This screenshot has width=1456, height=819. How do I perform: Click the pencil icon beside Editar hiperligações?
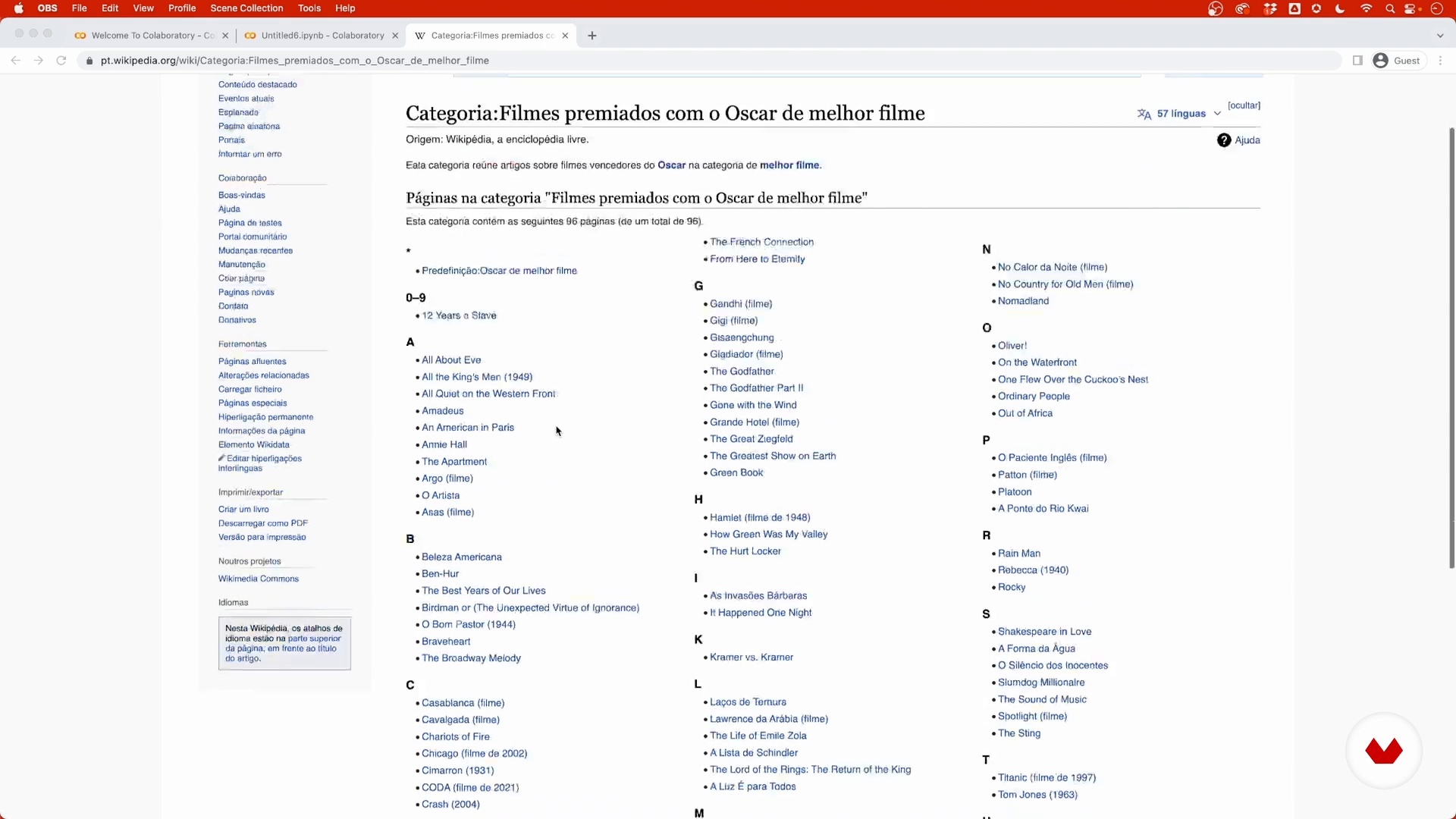[222, 458]
